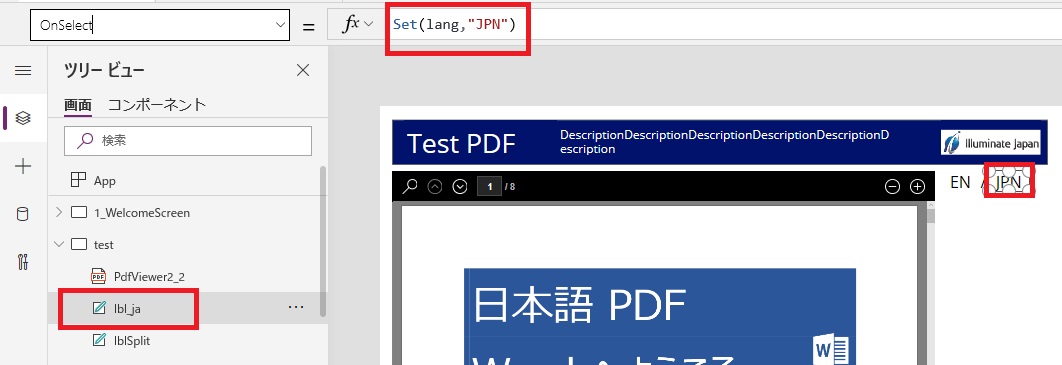This screenshot has width=1062, height=365.
Task: Go to next PDF page arrow
Action: pyautogui.click(x=460, y=186)
